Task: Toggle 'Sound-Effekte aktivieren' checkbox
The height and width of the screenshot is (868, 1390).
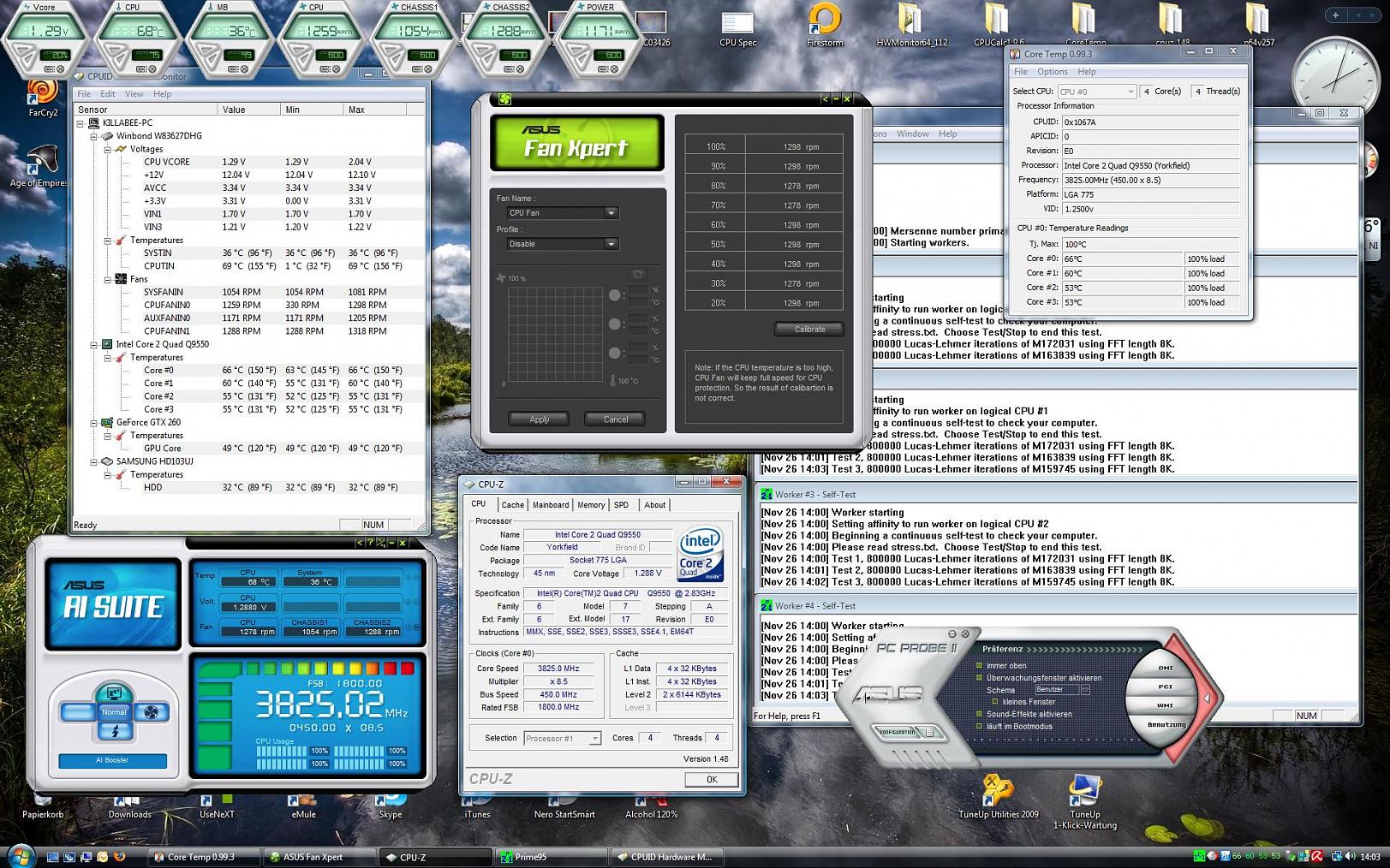Action: [x=979, y=713]
